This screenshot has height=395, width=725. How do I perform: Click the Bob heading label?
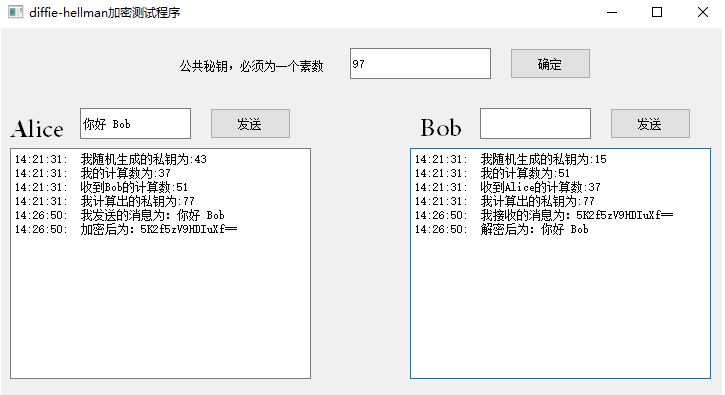(x=441, y=128)
